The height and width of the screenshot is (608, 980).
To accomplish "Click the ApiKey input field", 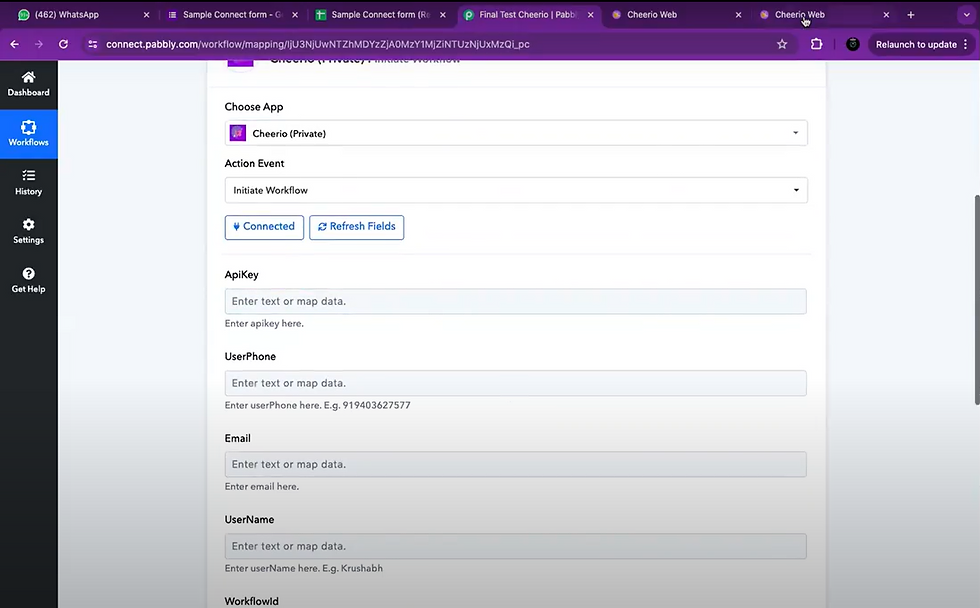I will 515,301.
